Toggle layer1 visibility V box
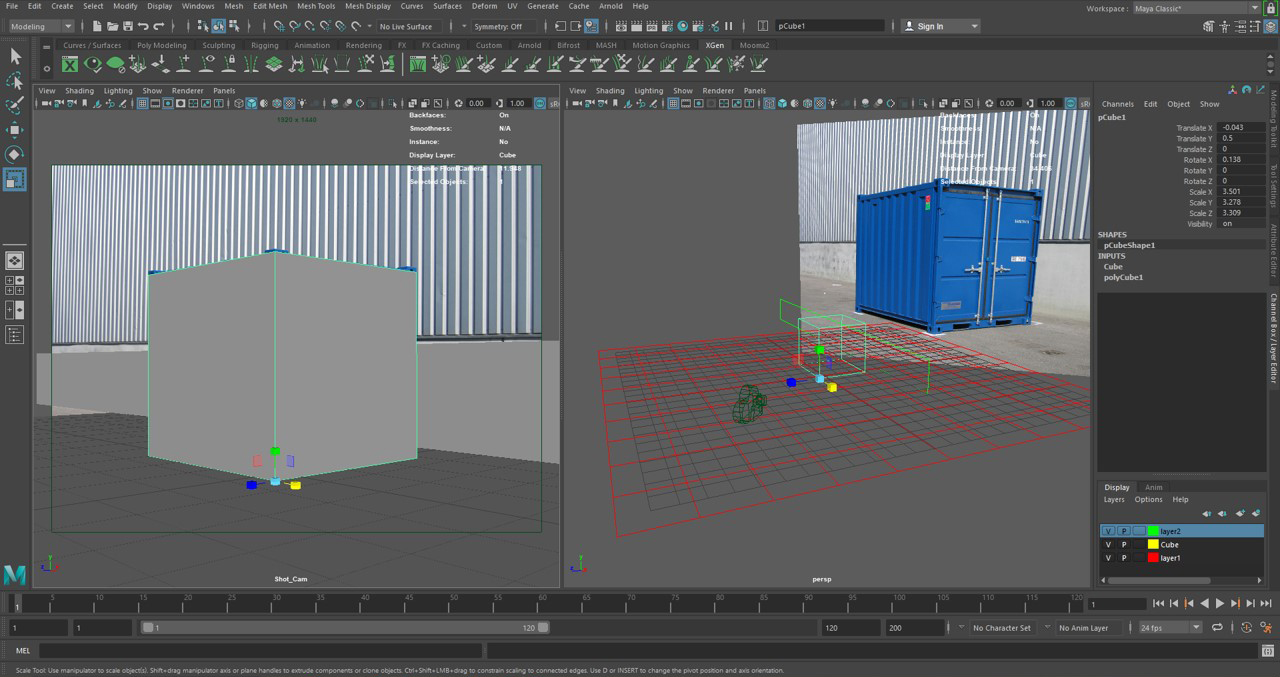The image size is (1280, 677). [1108, 558]
